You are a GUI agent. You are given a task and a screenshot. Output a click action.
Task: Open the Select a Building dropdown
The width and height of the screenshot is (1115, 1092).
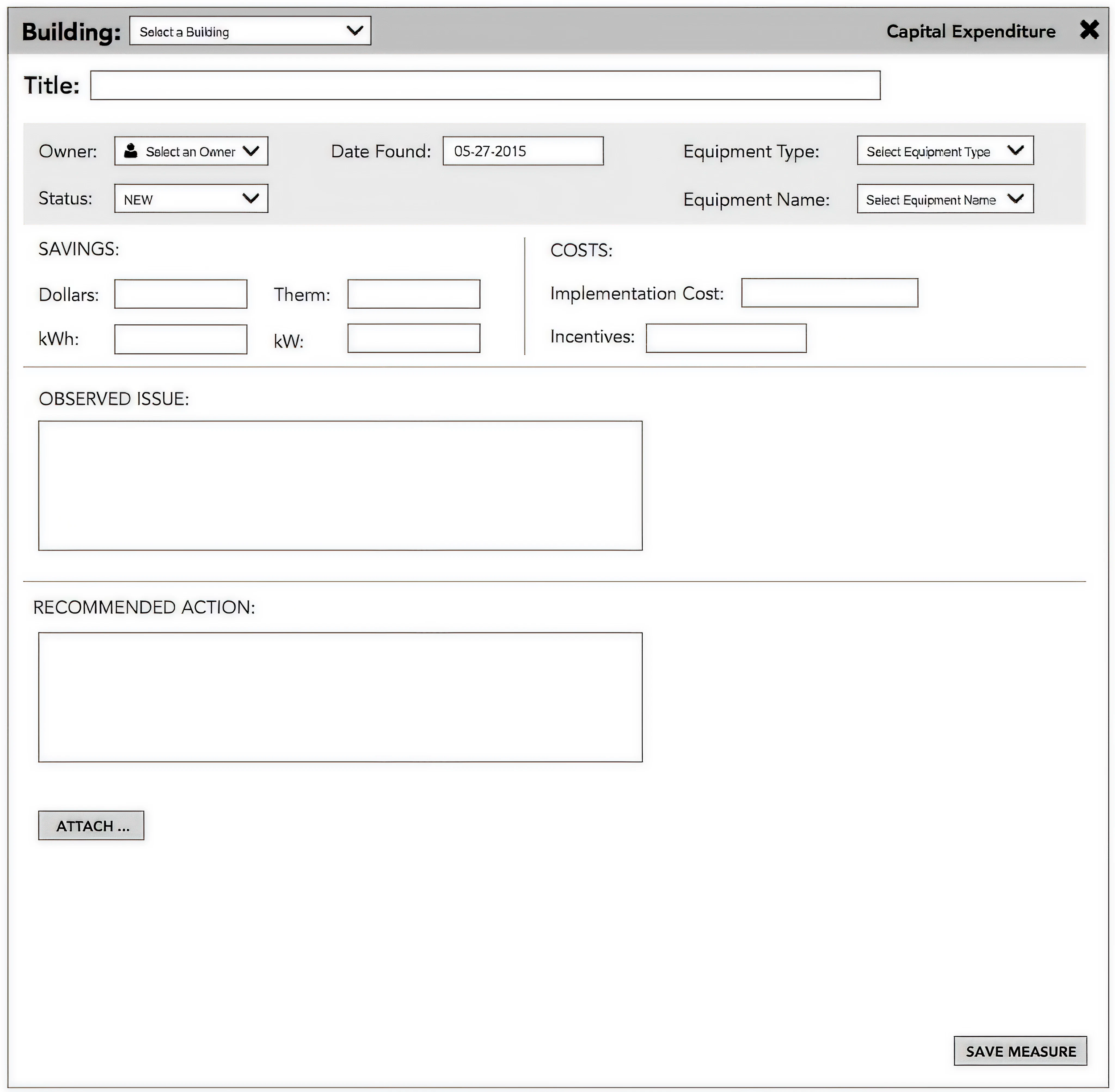[x=249, y=31]
